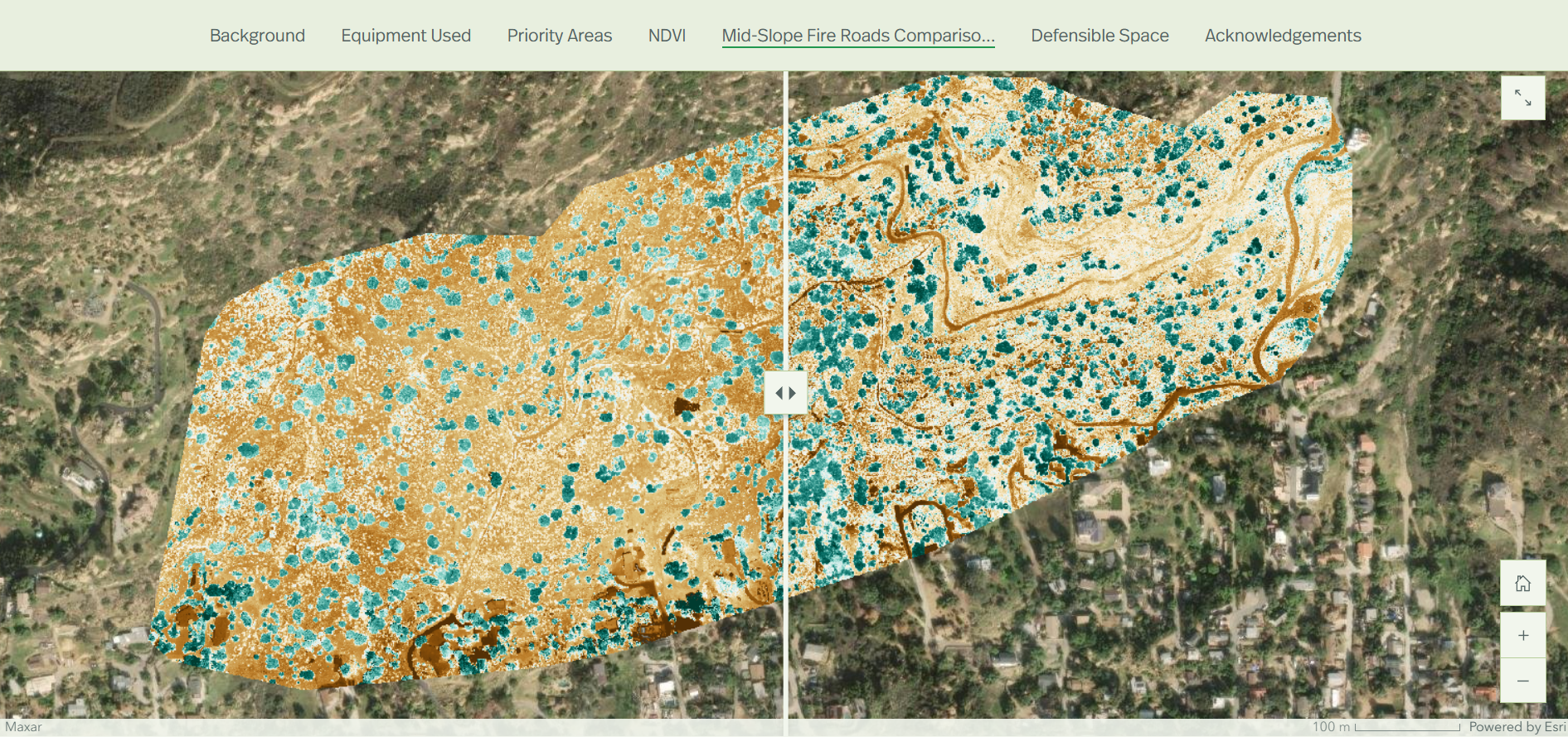Click the Powered by Esri link
This screenshot has height=737, width=1568.
(1516, 727)
